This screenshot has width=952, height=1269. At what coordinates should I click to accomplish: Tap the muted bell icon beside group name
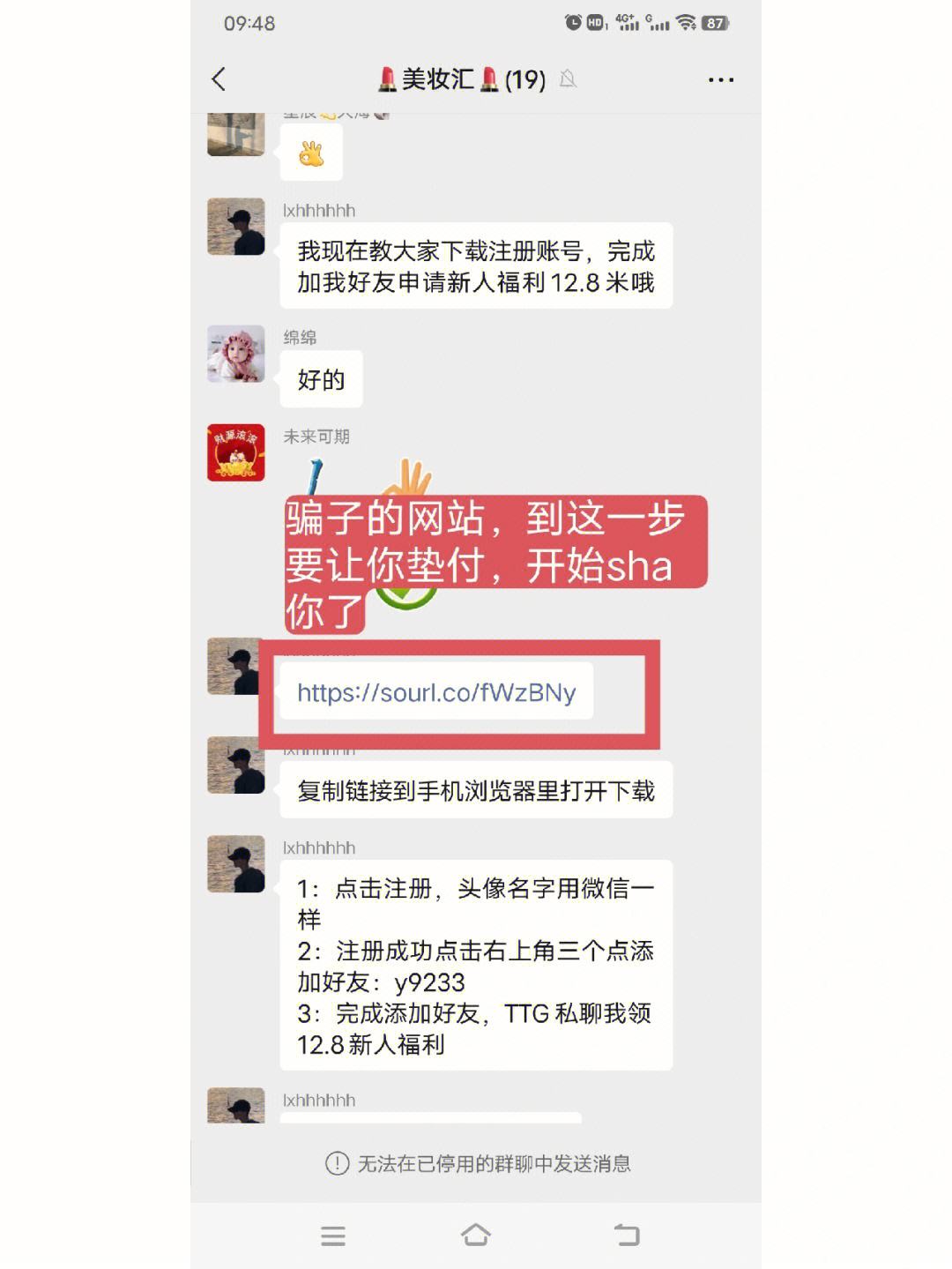tap(569, 79)
